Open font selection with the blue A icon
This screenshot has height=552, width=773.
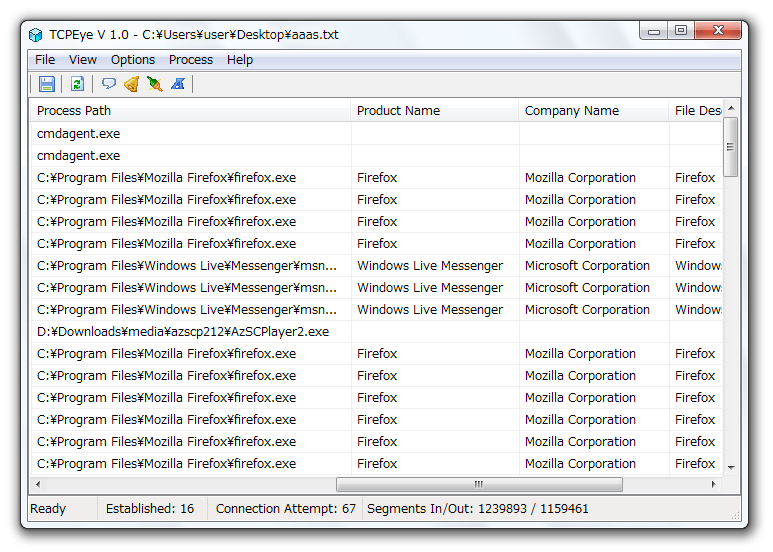pyautogui.click(x=178, y=84)
